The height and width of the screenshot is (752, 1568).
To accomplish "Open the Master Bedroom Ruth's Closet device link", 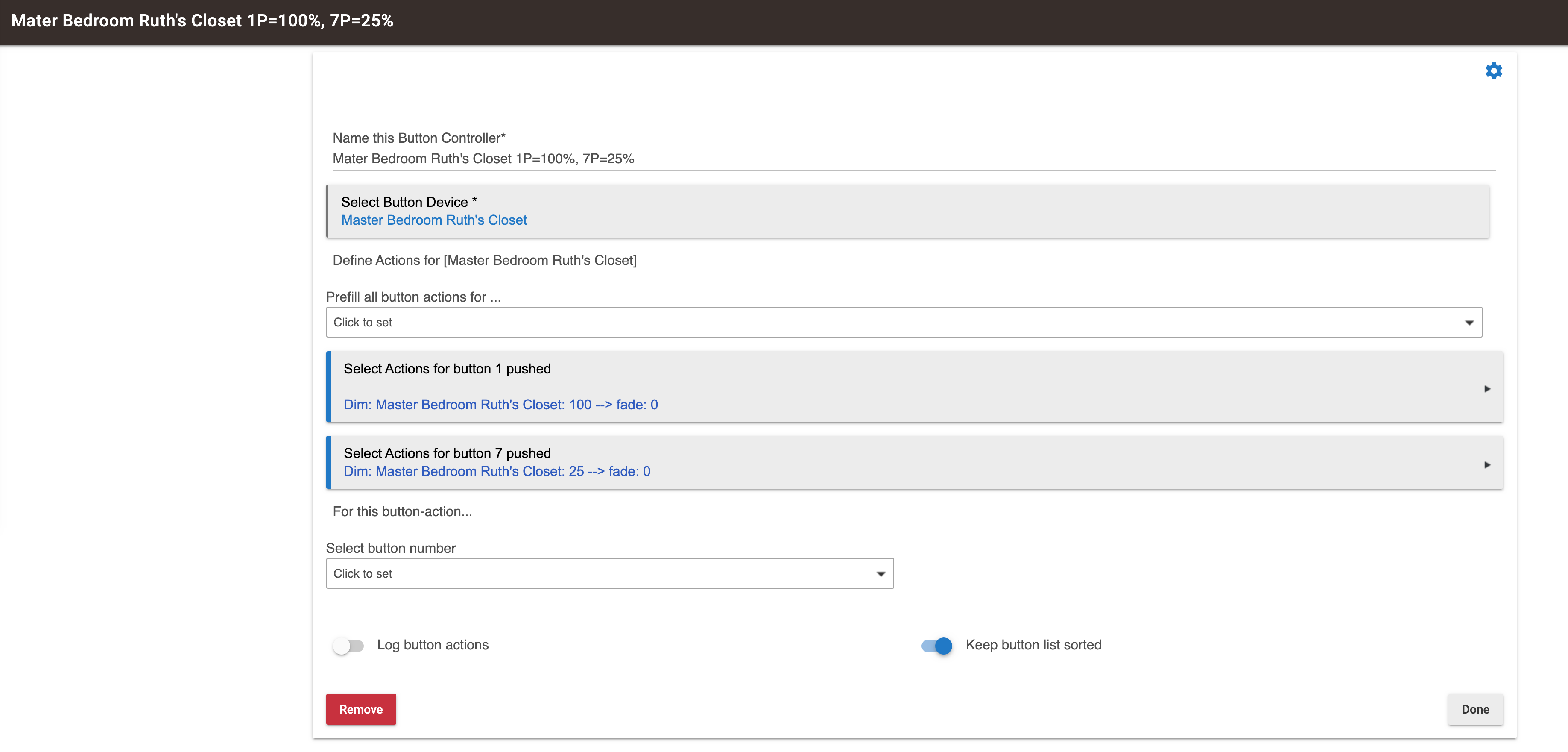I will (x=434, y=220).
